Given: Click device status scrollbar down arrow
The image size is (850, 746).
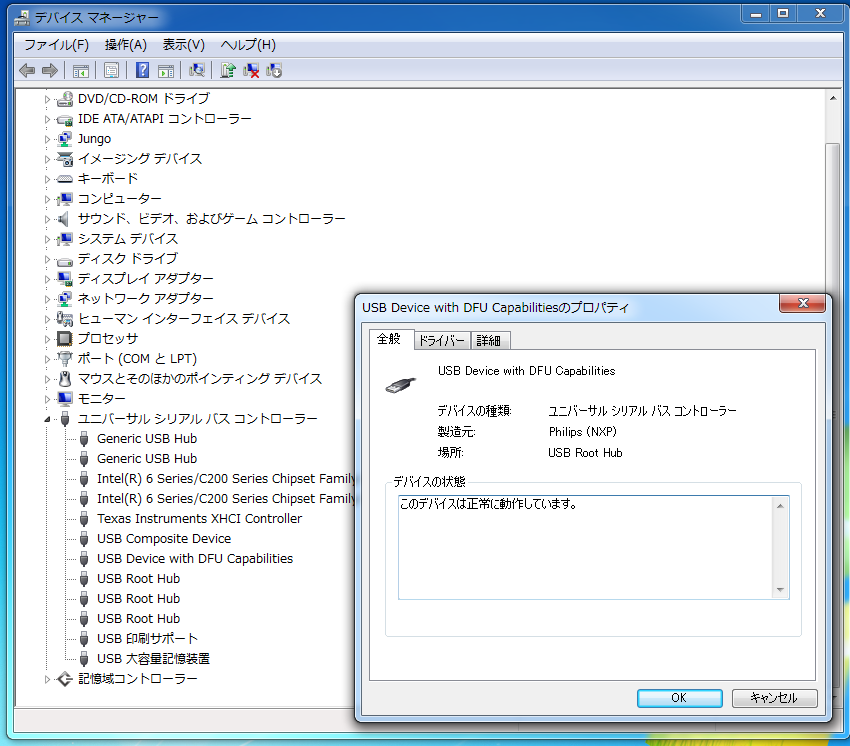Looking at the screenshot, I should click(x=780, y=590).
